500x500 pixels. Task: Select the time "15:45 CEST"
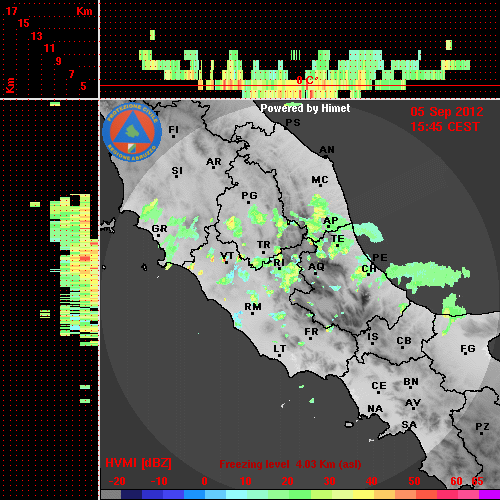[x=445, y=127]
